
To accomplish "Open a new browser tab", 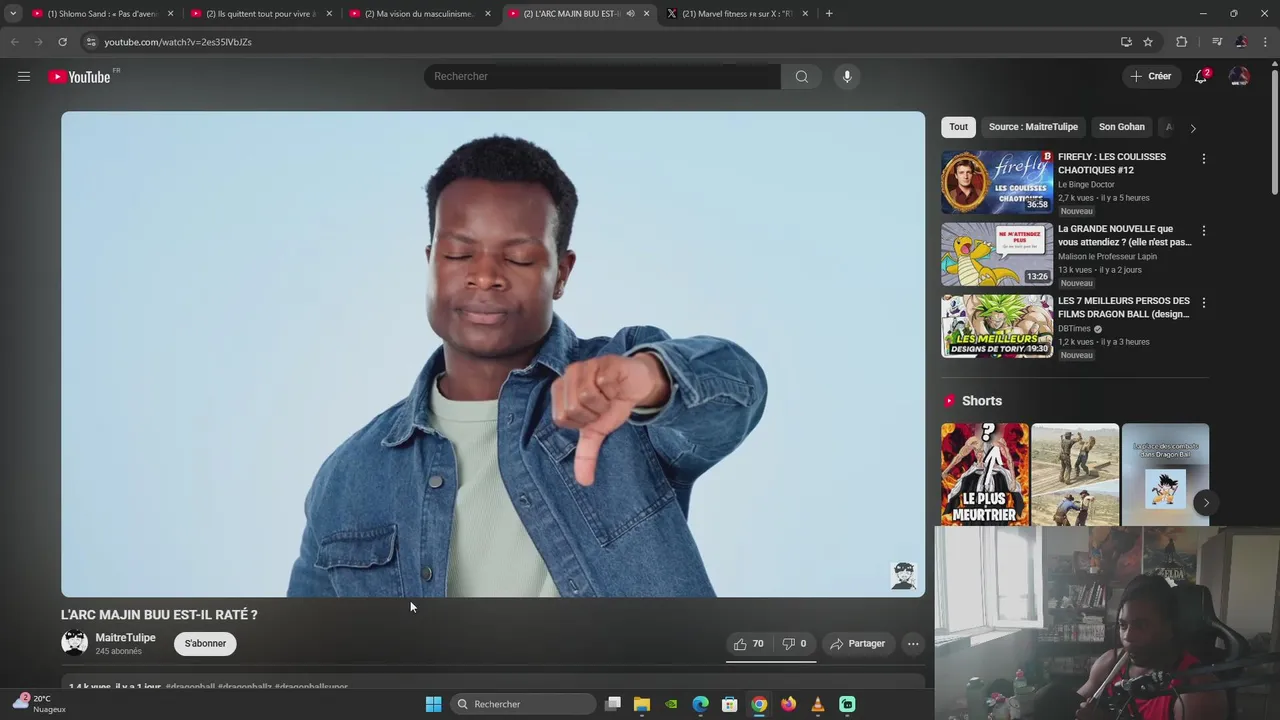I will (x=829, y=14).
